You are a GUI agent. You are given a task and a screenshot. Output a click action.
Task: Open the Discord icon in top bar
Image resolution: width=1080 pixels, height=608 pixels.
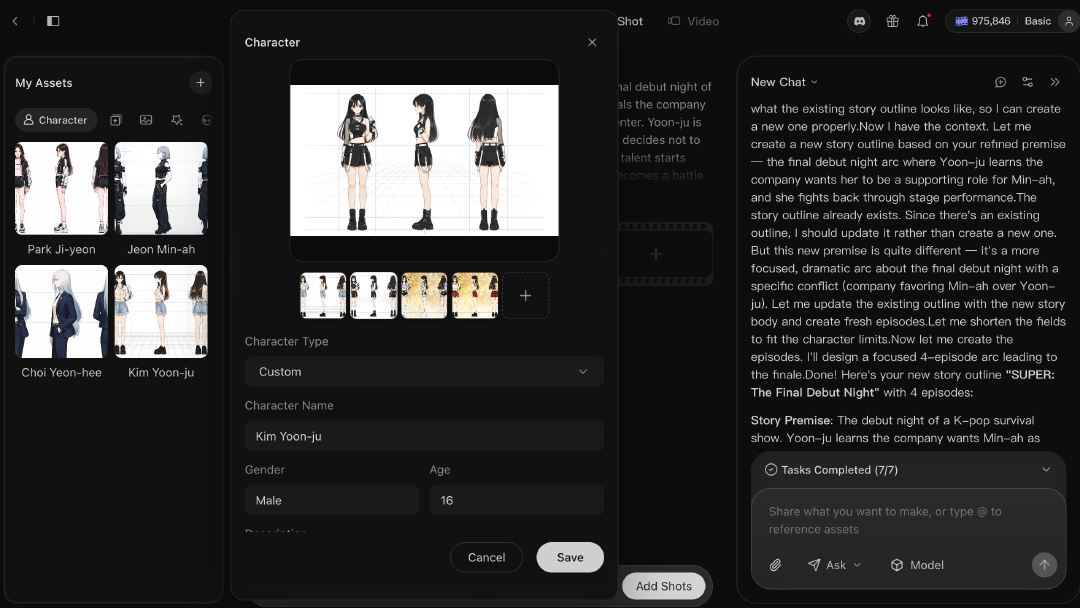tap(860, 21)
